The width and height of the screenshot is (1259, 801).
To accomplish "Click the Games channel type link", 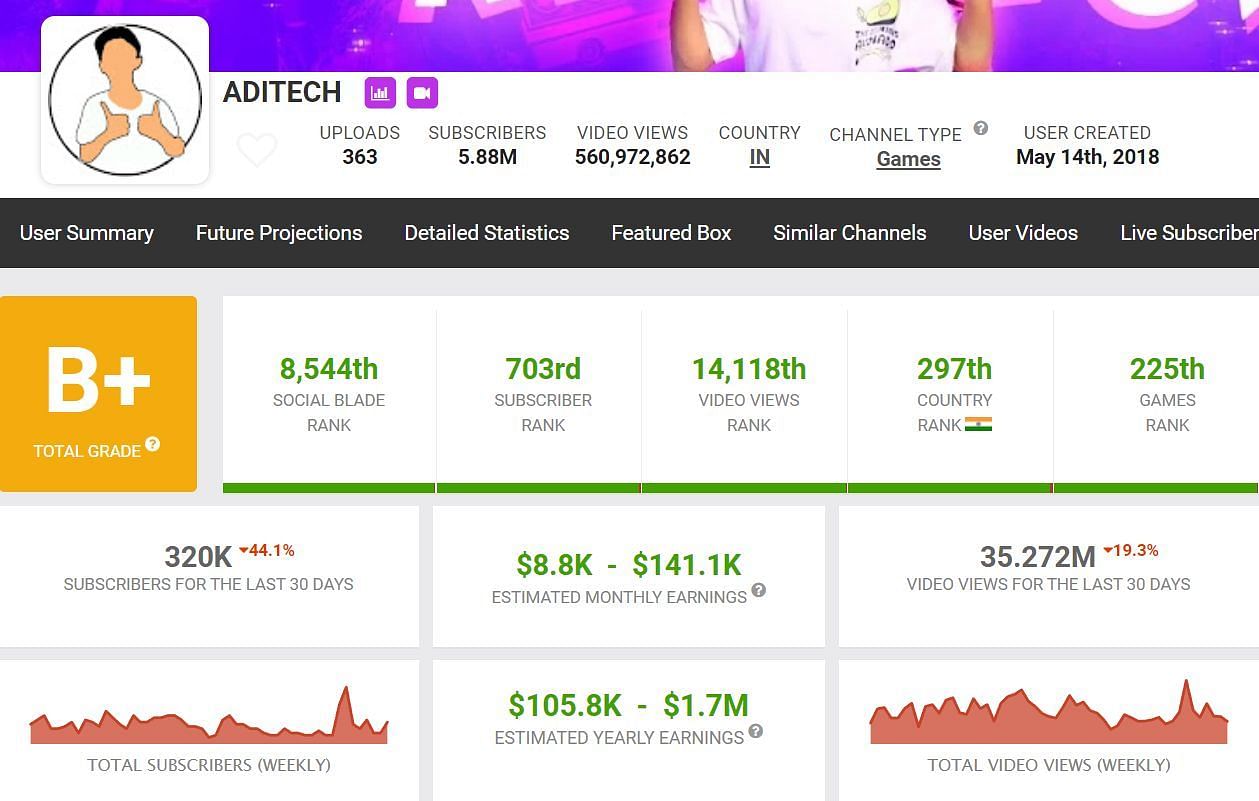I will click(908, 159).
